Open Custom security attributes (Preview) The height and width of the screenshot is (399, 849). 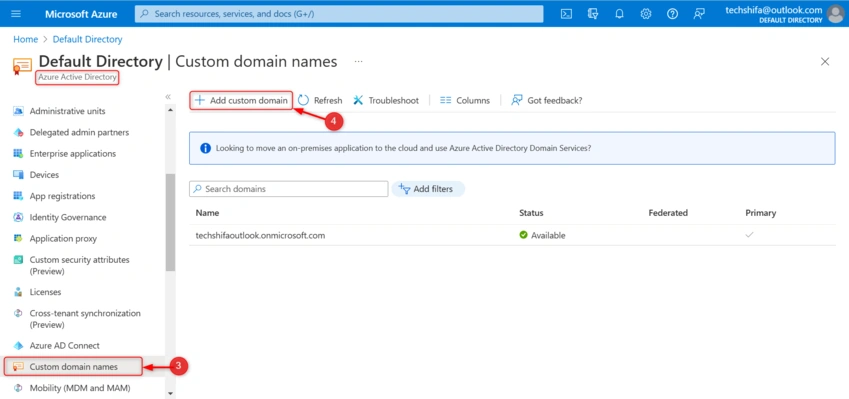[80, 265]
